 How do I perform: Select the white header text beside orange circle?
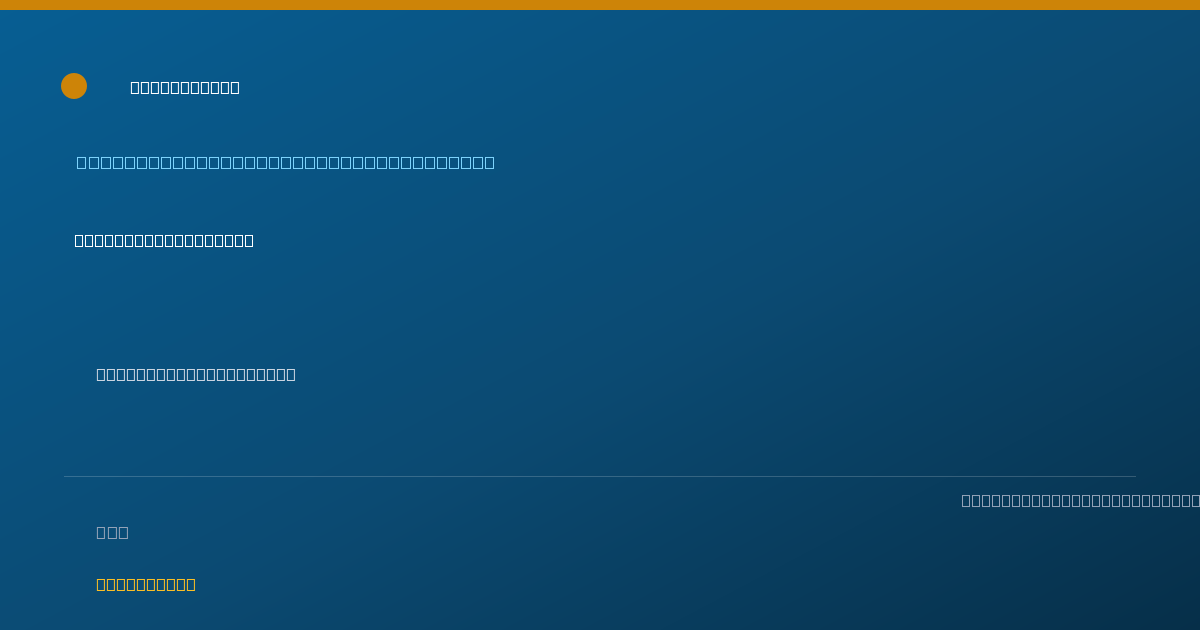185,87
